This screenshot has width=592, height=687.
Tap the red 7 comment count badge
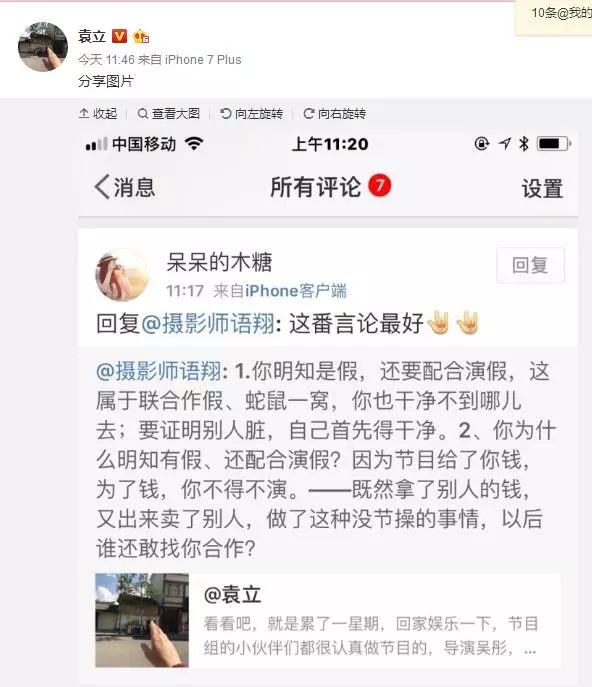point(379,185)
